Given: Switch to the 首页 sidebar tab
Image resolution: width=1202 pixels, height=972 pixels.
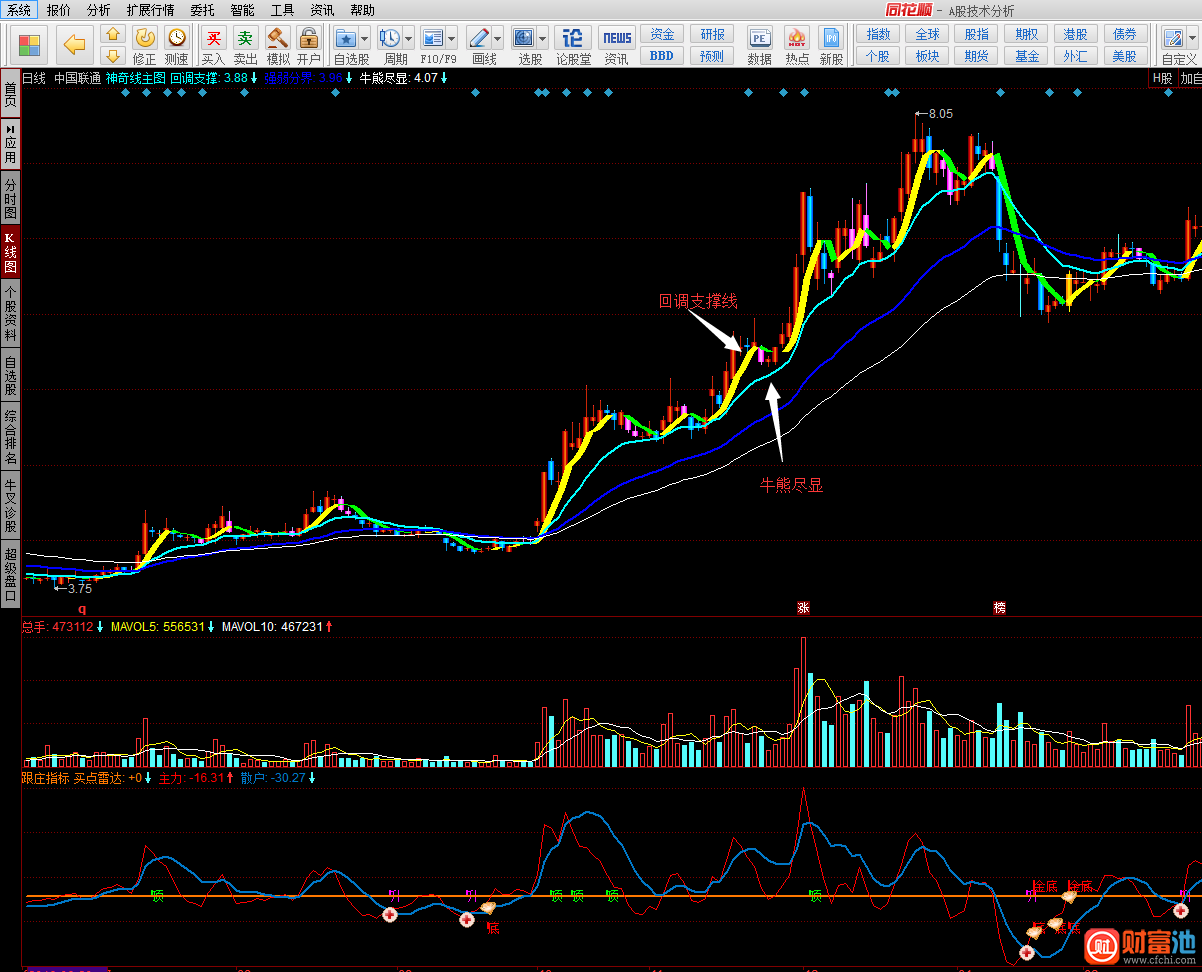Looking at the screenshot, I should click(10, 95).
